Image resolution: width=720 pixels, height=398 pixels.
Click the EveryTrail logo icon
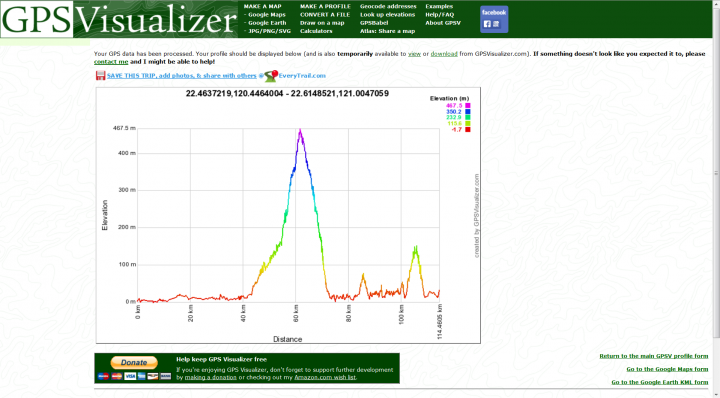271,76
